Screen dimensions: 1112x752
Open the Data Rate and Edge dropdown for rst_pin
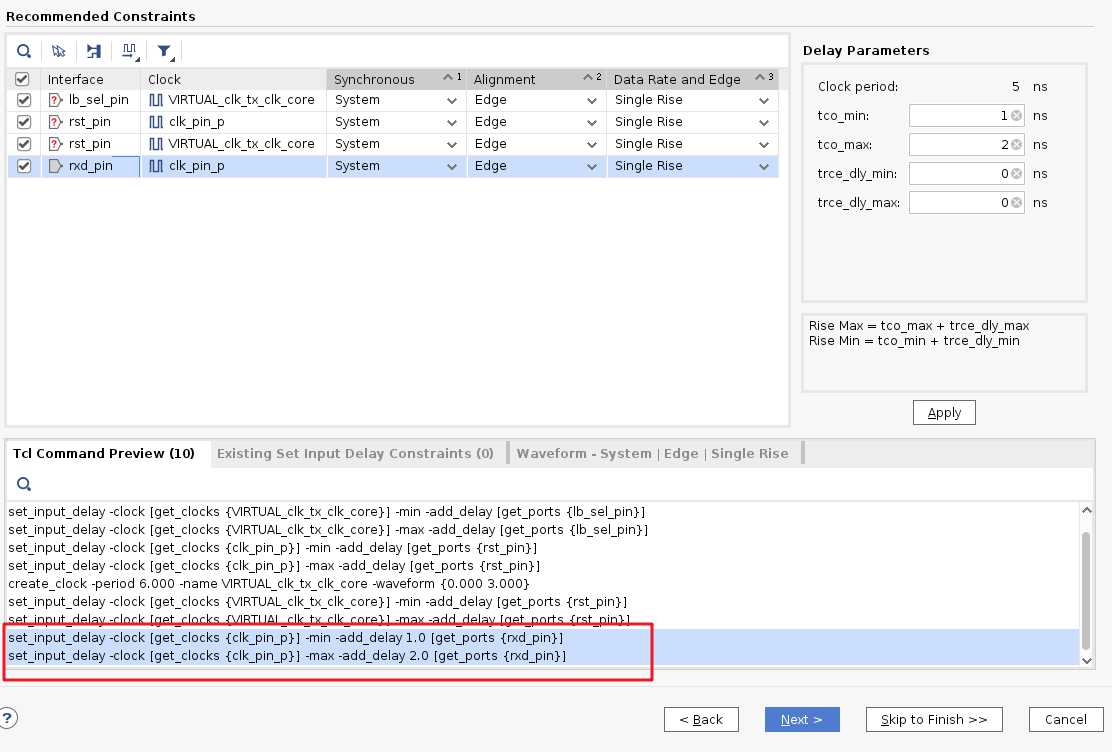click(x=765, y=121)
